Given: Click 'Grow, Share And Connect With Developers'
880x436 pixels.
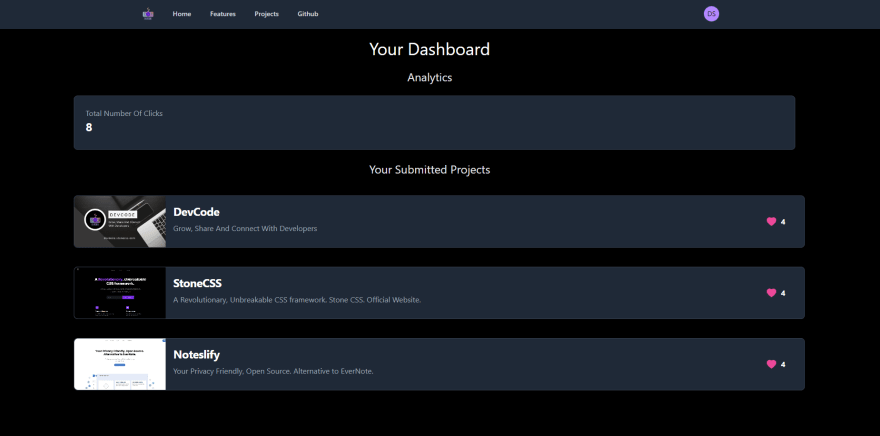Looking at the screenshot, I should pos(245,229).
